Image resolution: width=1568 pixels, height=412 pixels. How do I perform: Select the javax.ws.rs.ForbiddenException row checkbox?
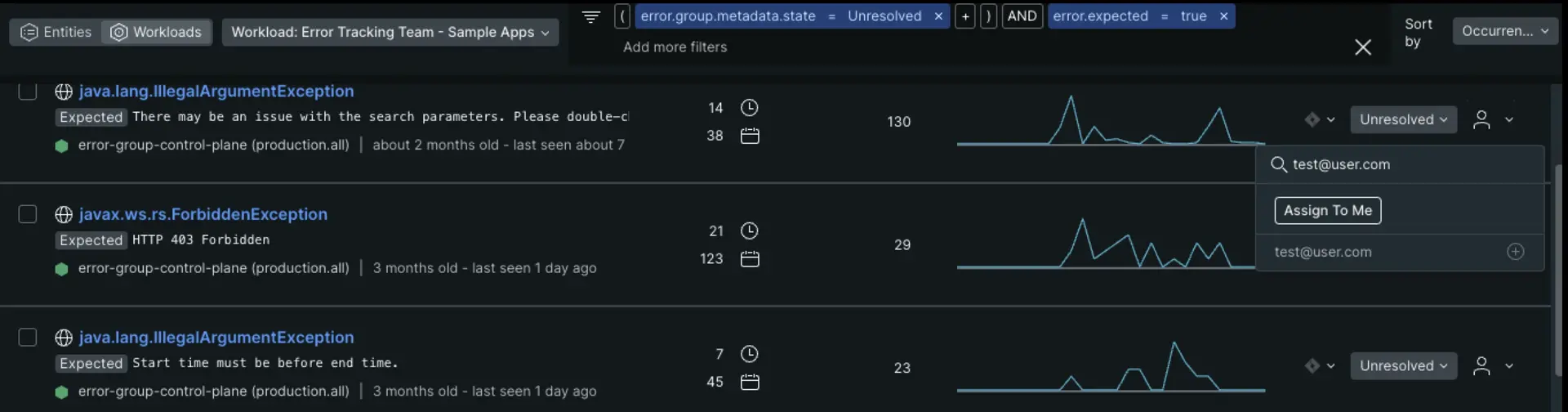pyautogui.click(x=28, y=214)
